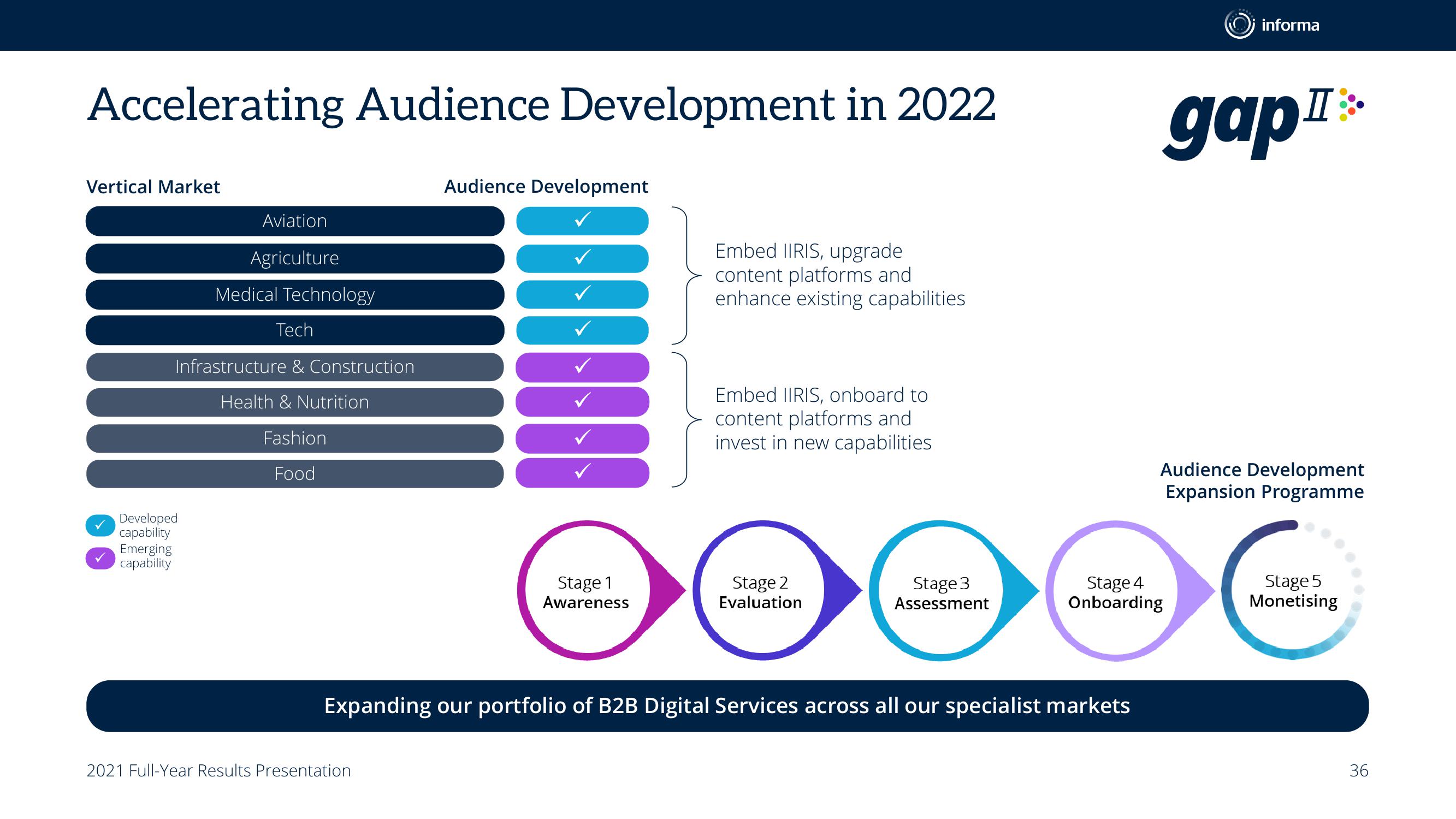Select the Agriculture vertical market bar

(295, 258)
